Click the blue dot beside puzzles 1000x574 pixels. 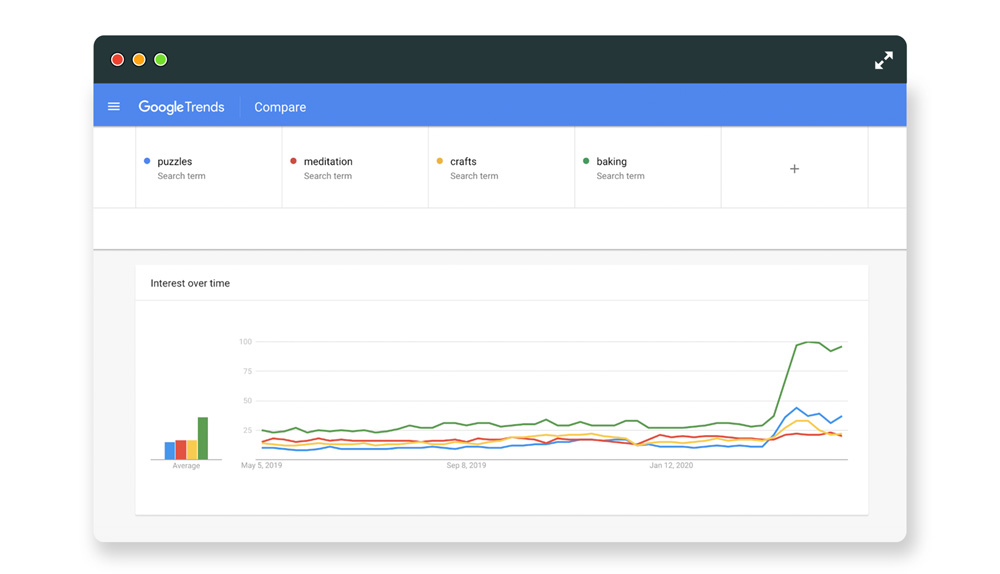[x=147, y=161]
